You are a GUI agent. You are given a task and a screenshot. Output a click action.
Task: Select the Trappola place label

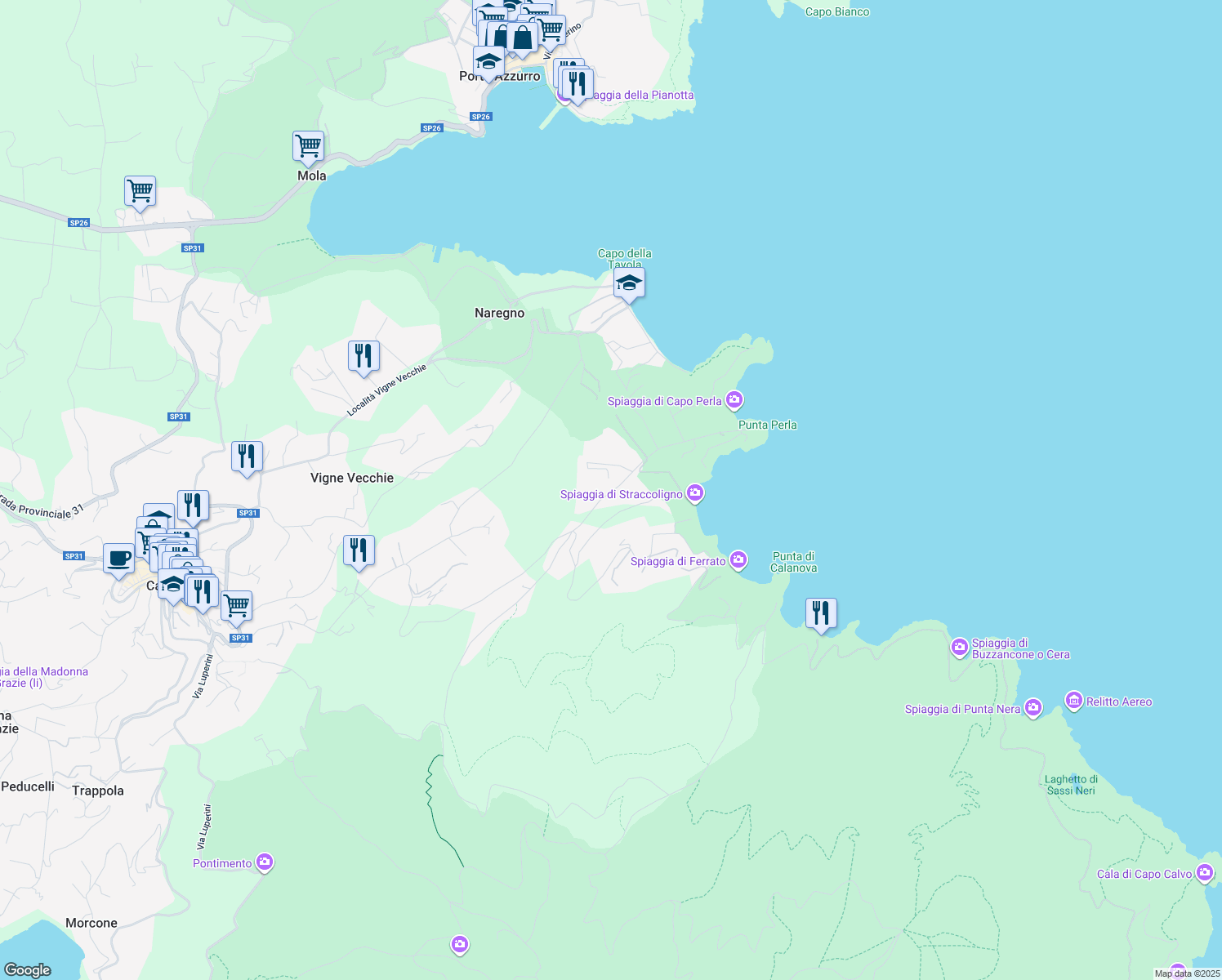click(98, 791)
